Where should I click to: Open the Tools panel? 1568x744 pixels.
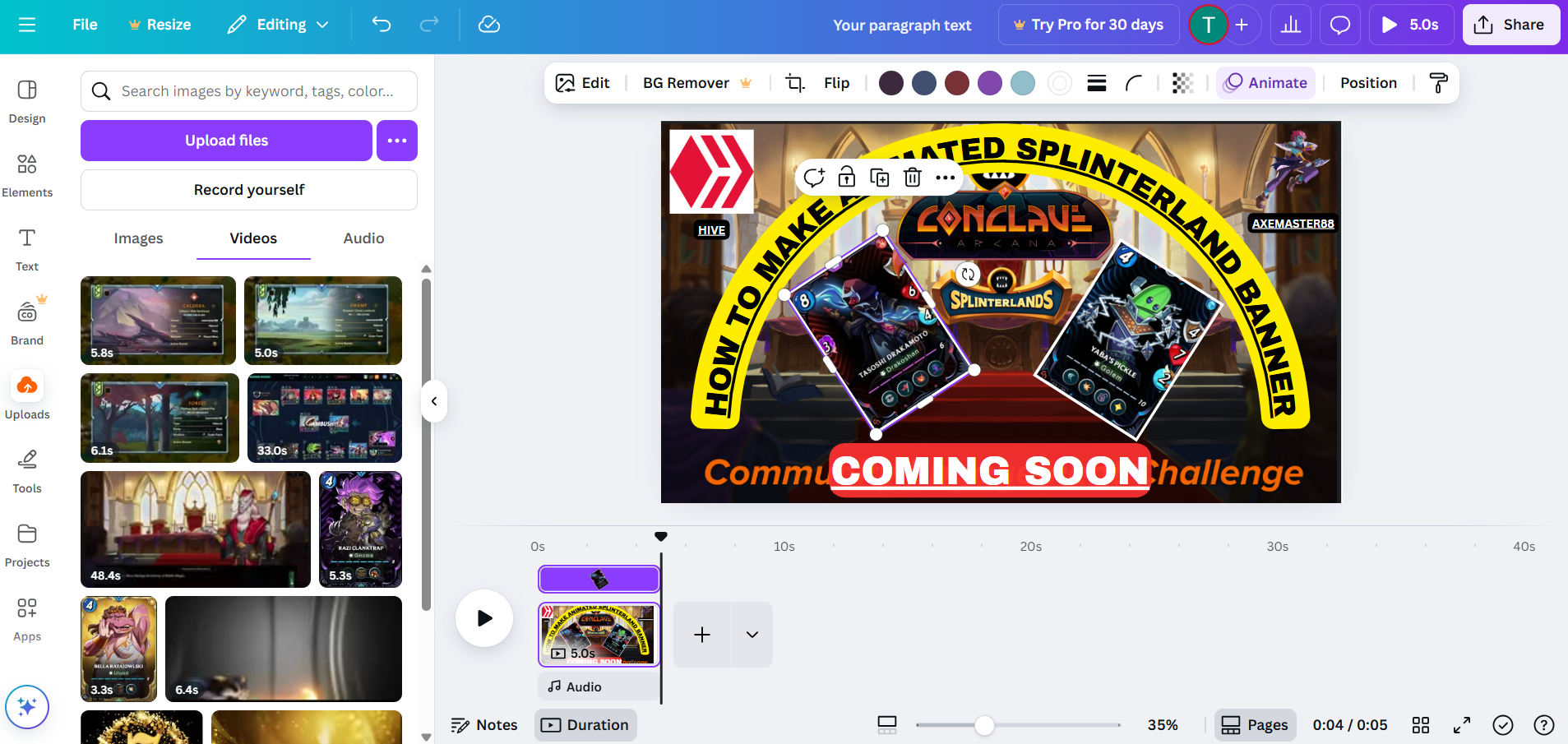pos(27,471)
